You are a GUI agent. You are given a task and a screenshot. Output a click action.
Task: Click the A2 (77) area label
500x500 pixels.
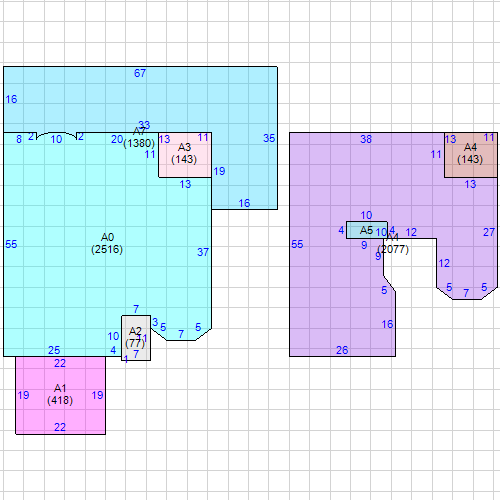(135, 337)
